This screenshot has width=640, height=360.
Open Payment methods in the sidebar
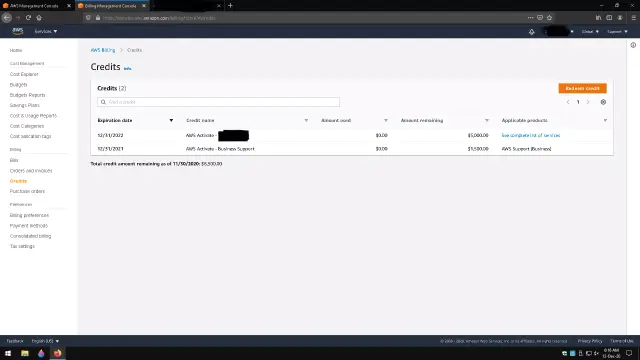click(x=29, y=226)
